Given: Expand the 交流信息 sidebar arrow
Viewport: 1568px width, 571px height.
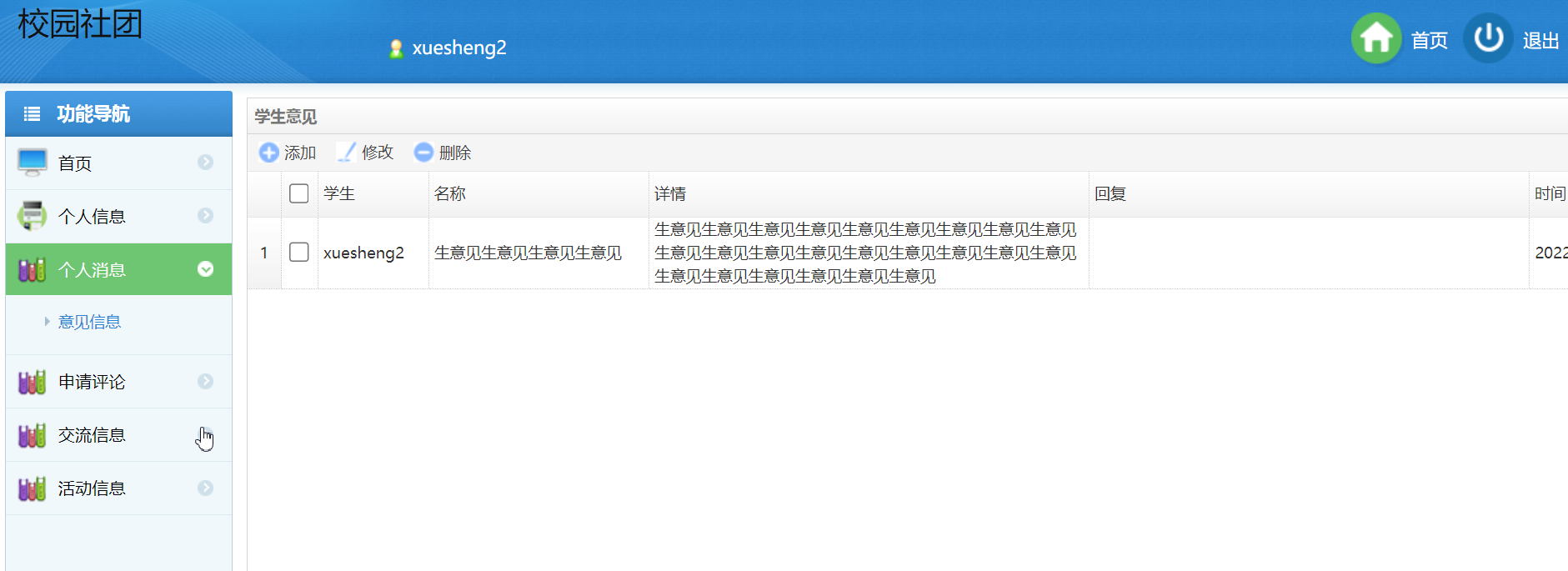Looking at the screenshot, I should [x=205, y=434].
